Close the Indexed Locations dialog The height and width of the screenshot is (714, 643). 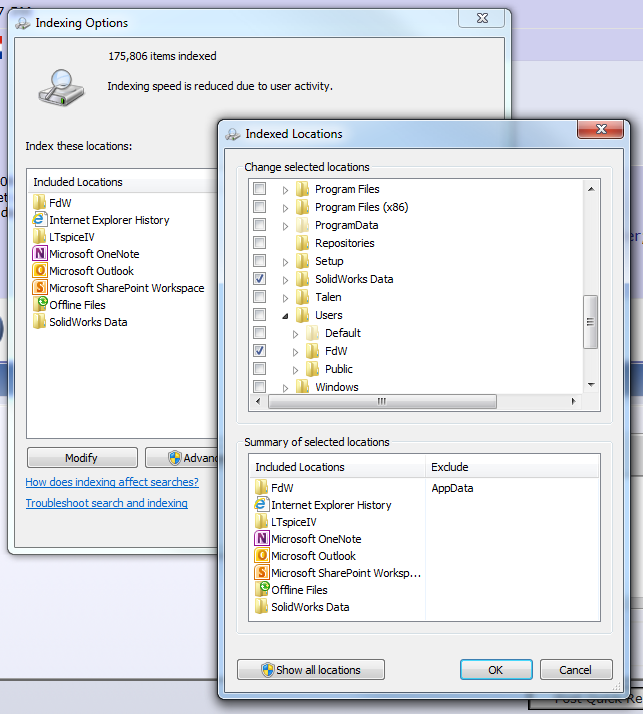tap(600, 129)
